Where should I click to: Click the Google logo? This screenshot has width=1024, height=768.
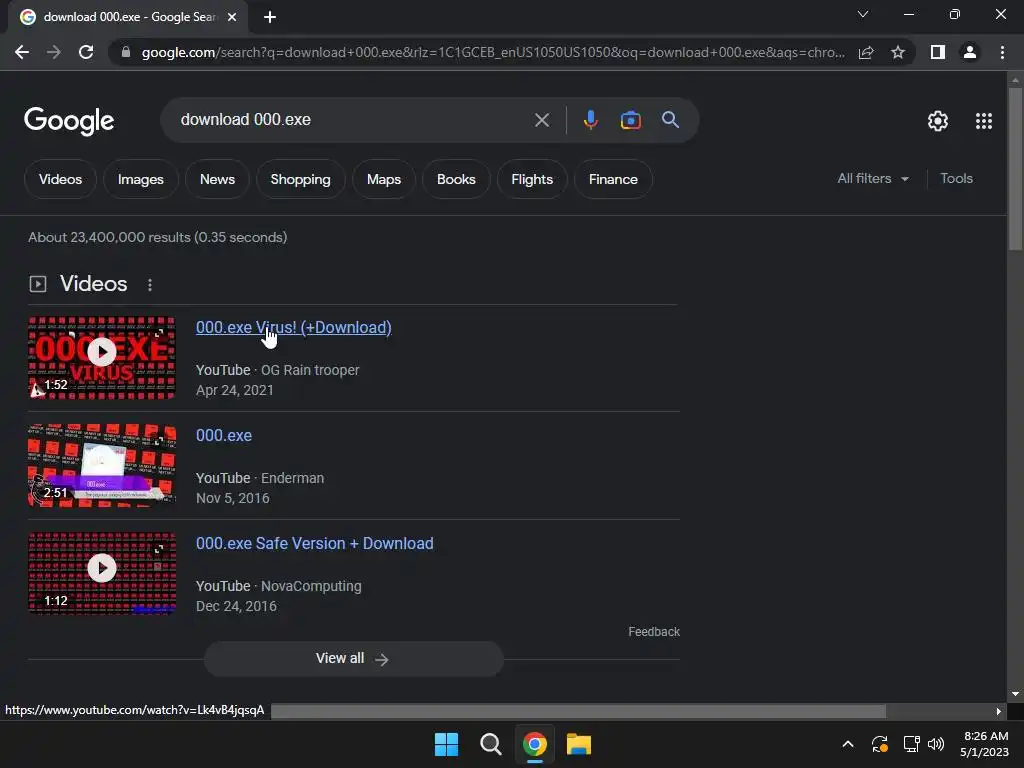(x=69, y=121)
